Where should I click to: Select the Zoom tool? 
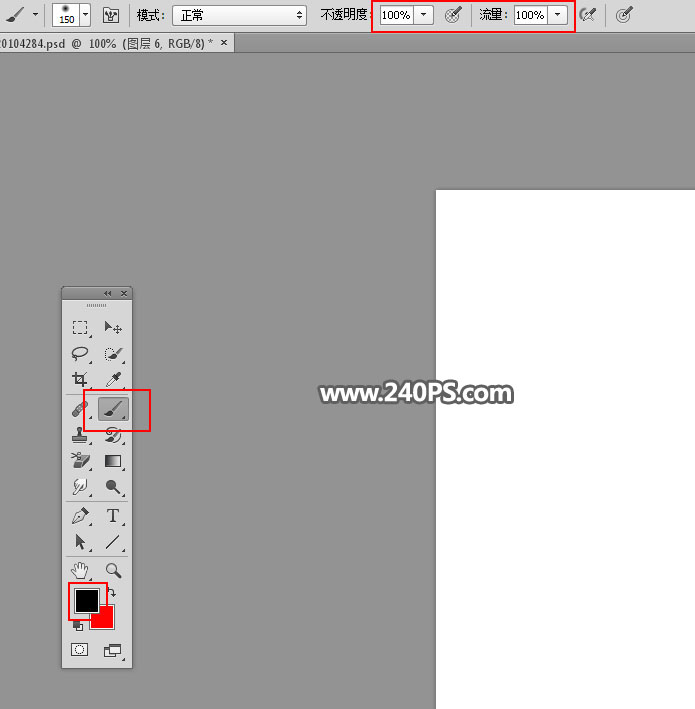click(x=113, y=571)
